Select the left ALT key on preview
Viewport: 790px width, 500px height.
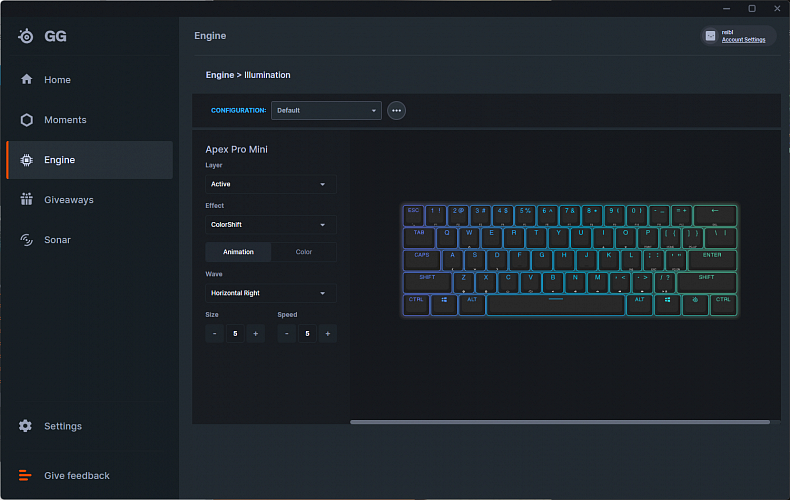click(472, 304)
